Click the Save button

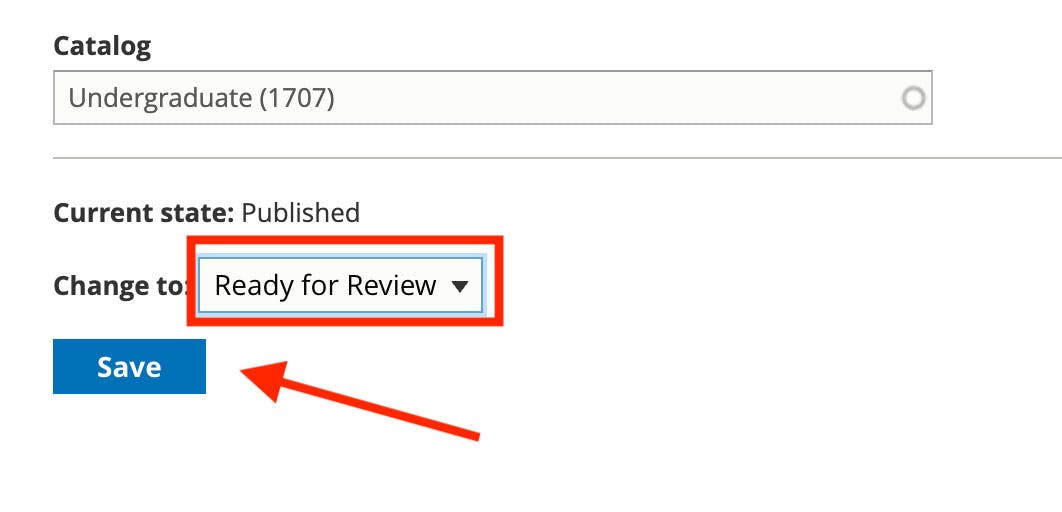(x=129, y=366)
